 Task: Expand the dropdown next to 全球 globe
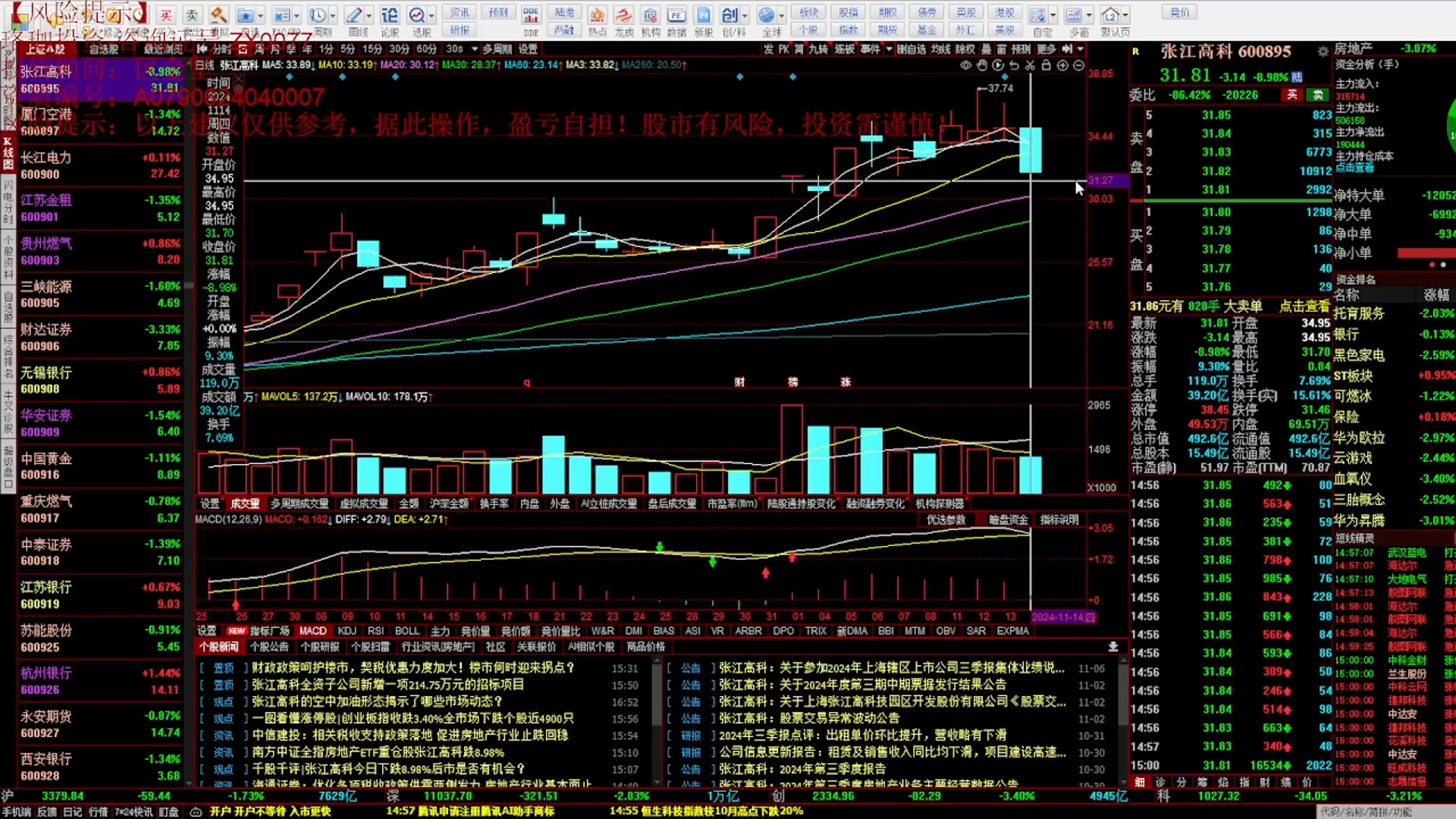(782, 15)
